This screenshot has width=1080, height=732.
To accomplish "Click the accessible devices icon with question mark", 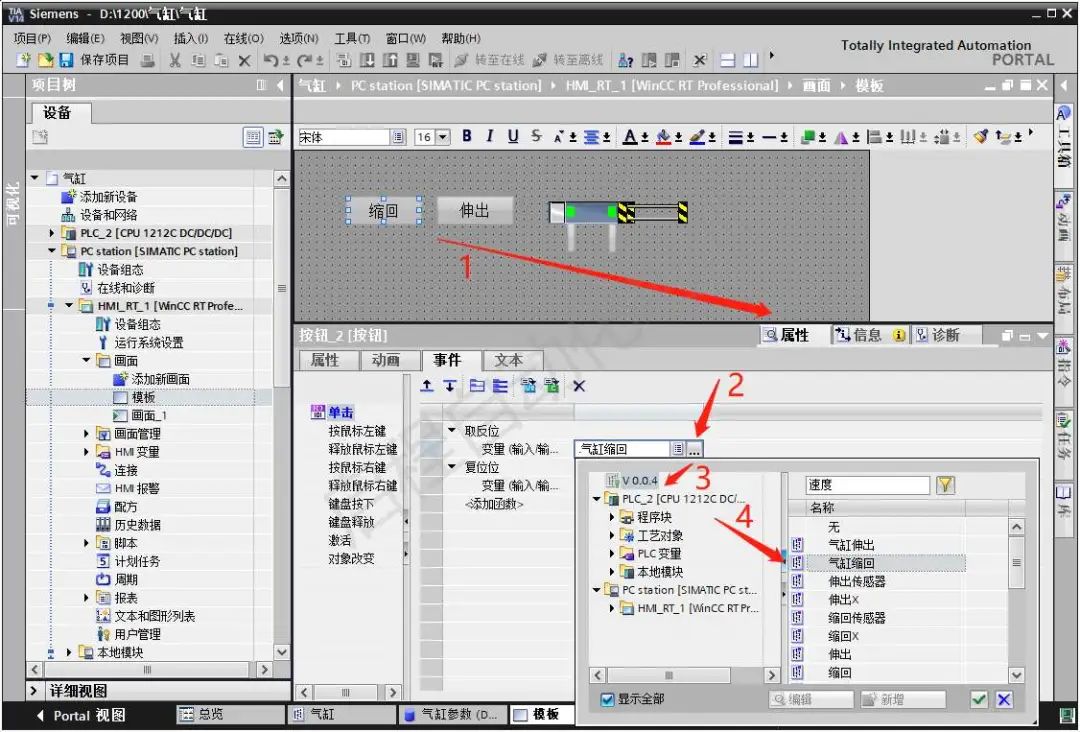I will (625, 61).
